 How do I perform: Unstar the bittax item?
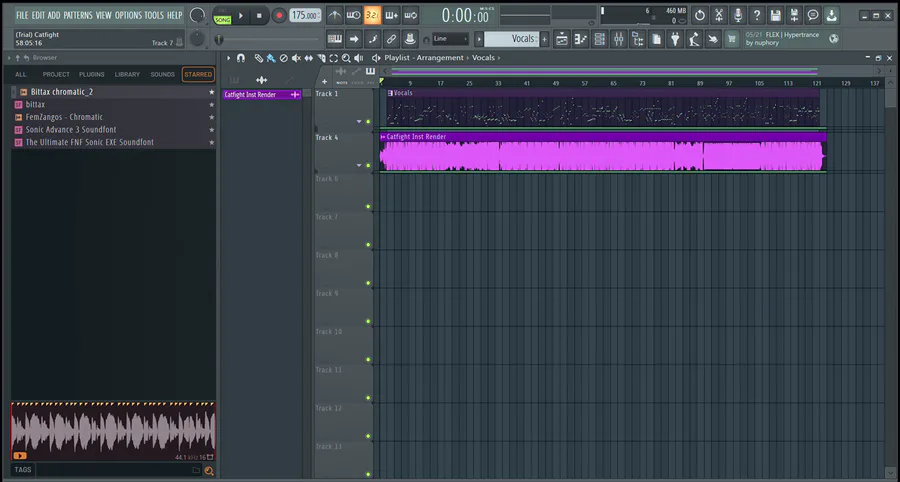pyautogui.click(x=211, y=104)
